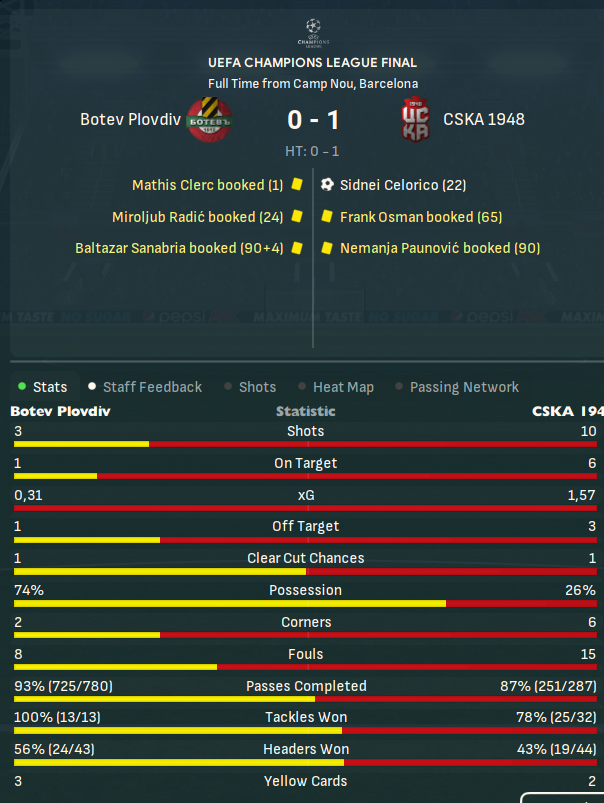The image size is (604, 803).
Task: Click the goal ball icon beside Sidnei Celorico
Action: pos(327,184)
